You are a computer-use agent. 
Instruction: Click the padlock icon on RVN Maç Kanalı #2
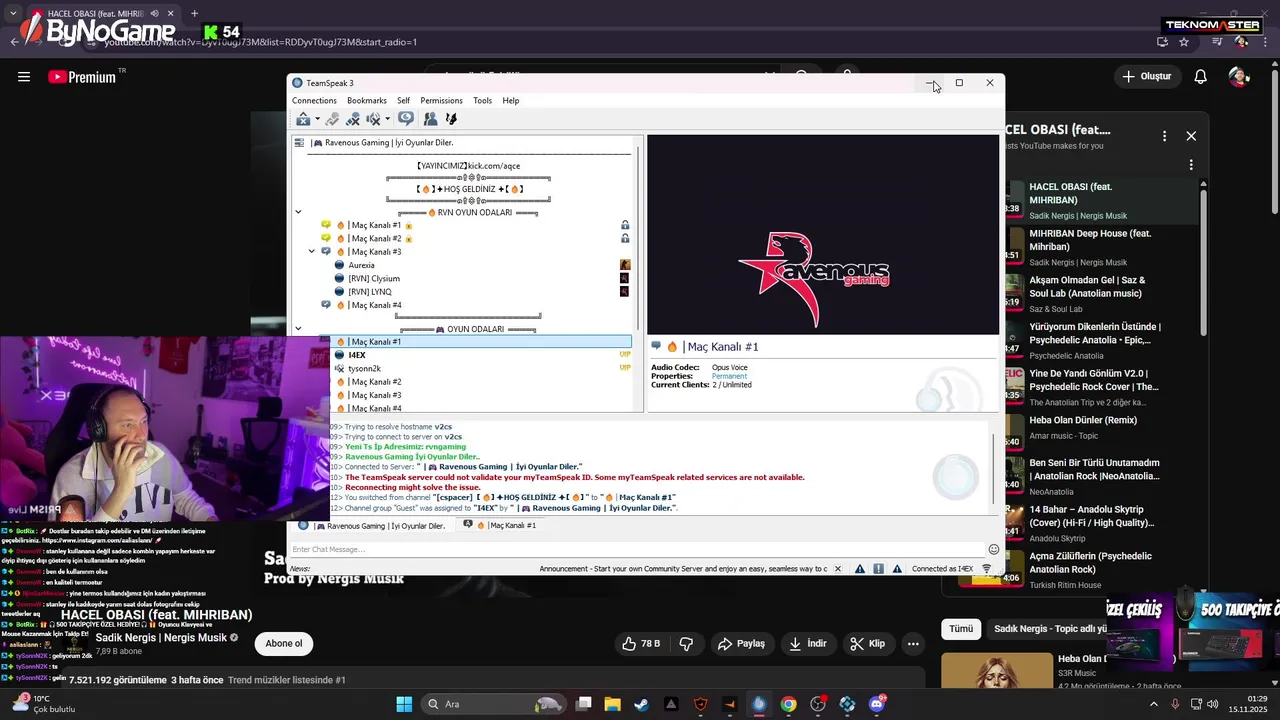pos(625,239)
